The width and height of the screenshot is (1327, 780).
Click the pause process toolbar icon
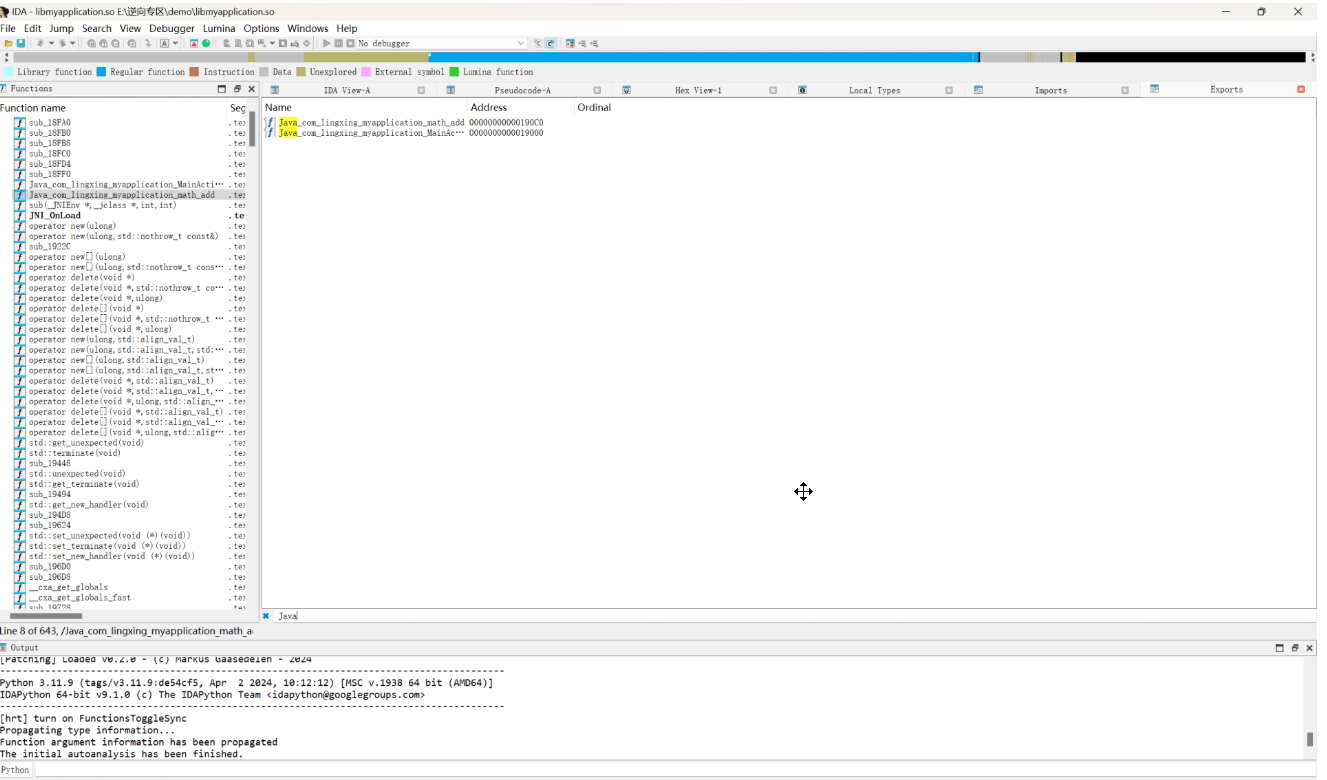[339, 44]
